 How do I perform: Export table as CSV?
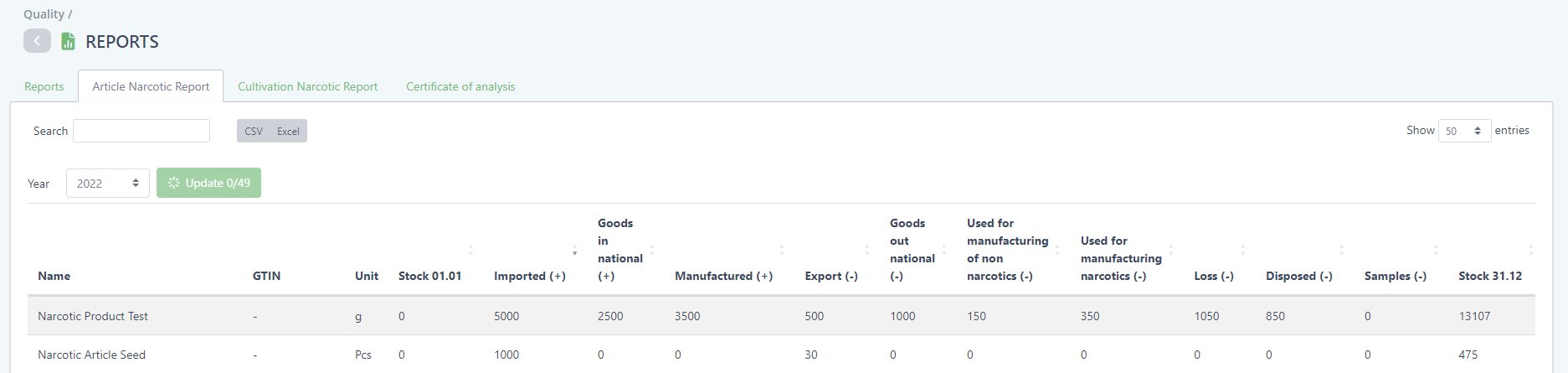pos(254,131)
